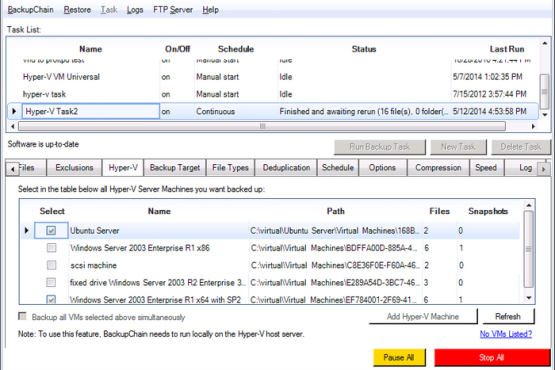The height and width of the screenshot is (370, 555).
Task: Switch to the Exclusions tab
Action: click(74, 168)
